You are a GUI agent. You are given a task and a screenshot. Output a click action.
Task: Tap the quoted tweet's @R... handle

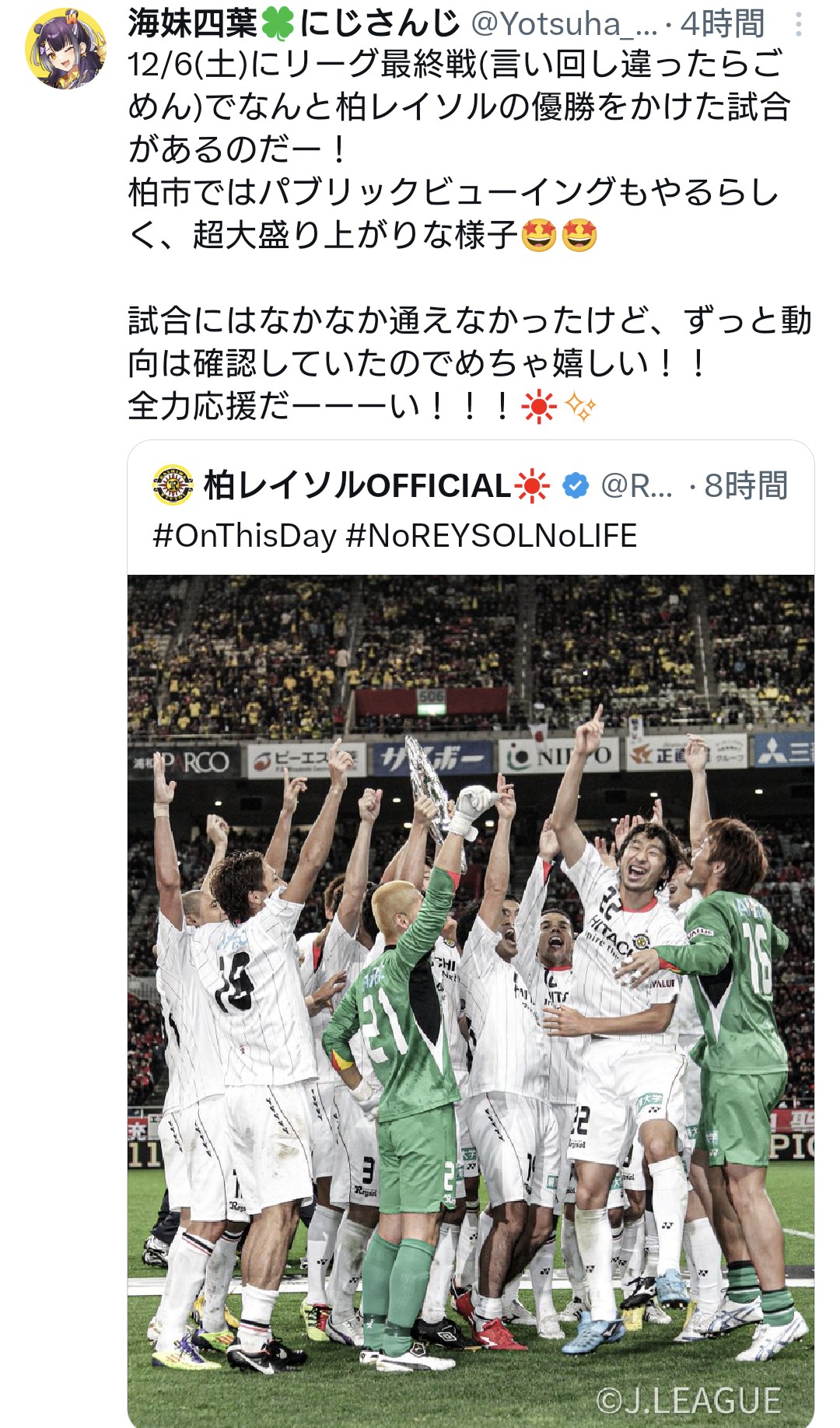pyautogui.click(x=636, y=486)
